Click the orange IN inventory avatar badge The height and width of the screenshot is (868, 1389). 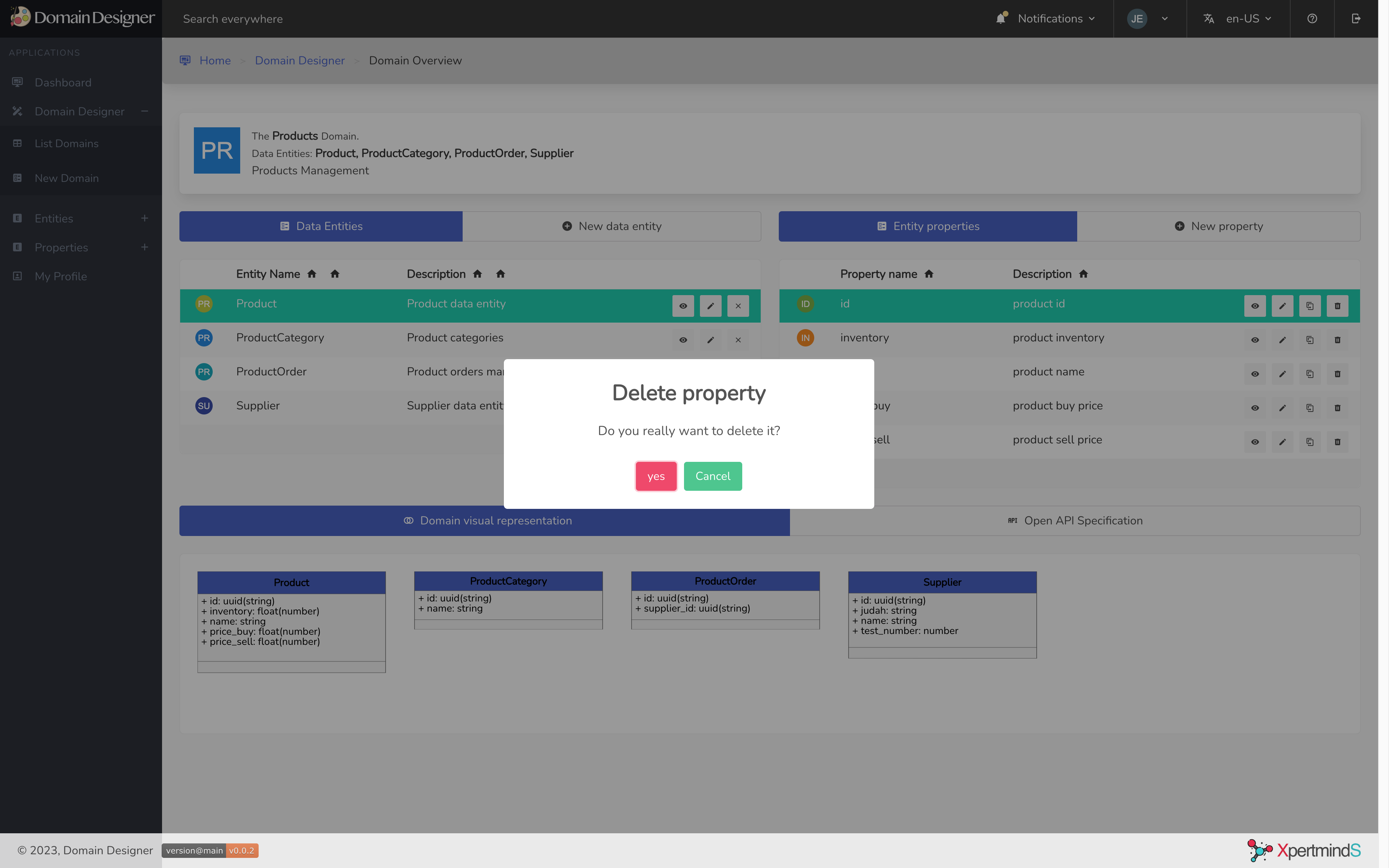pyautogui.click(x=805, y=337)
